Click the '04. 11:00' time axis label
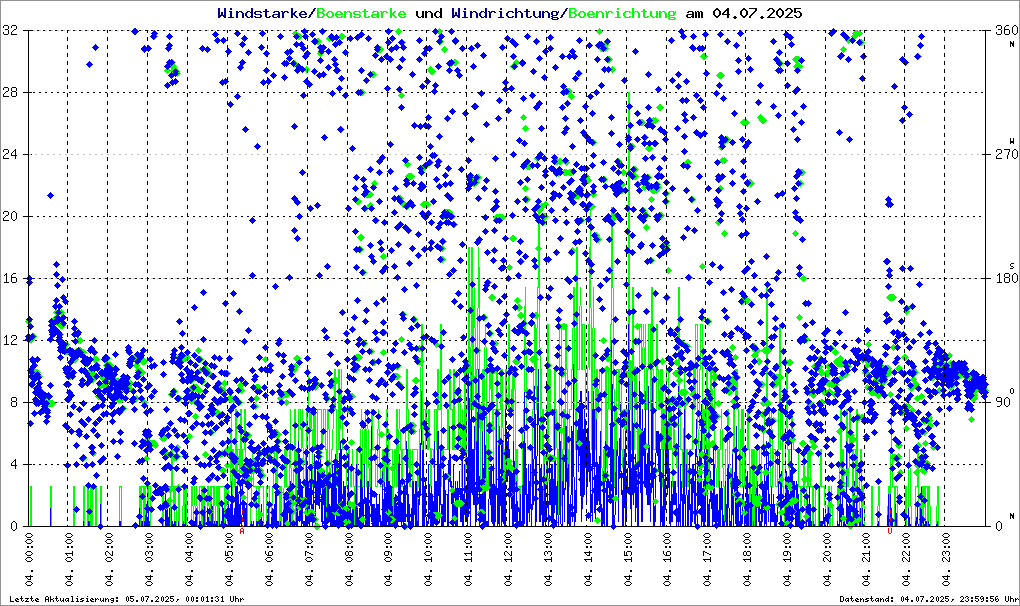The image size is (1020, 606). 468,559
